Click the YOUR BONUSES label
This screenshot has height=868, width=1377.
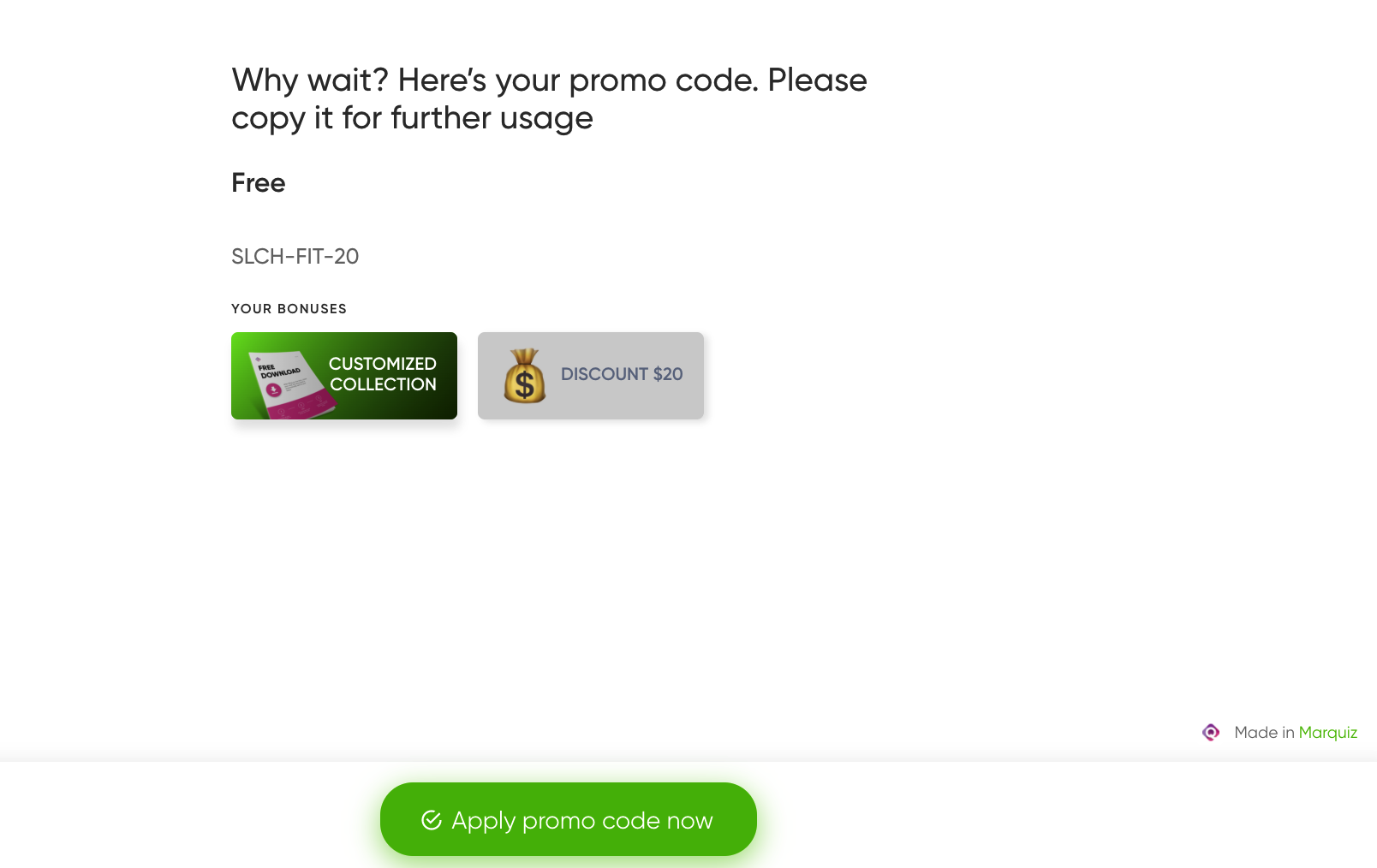click(x=289, y=309)
